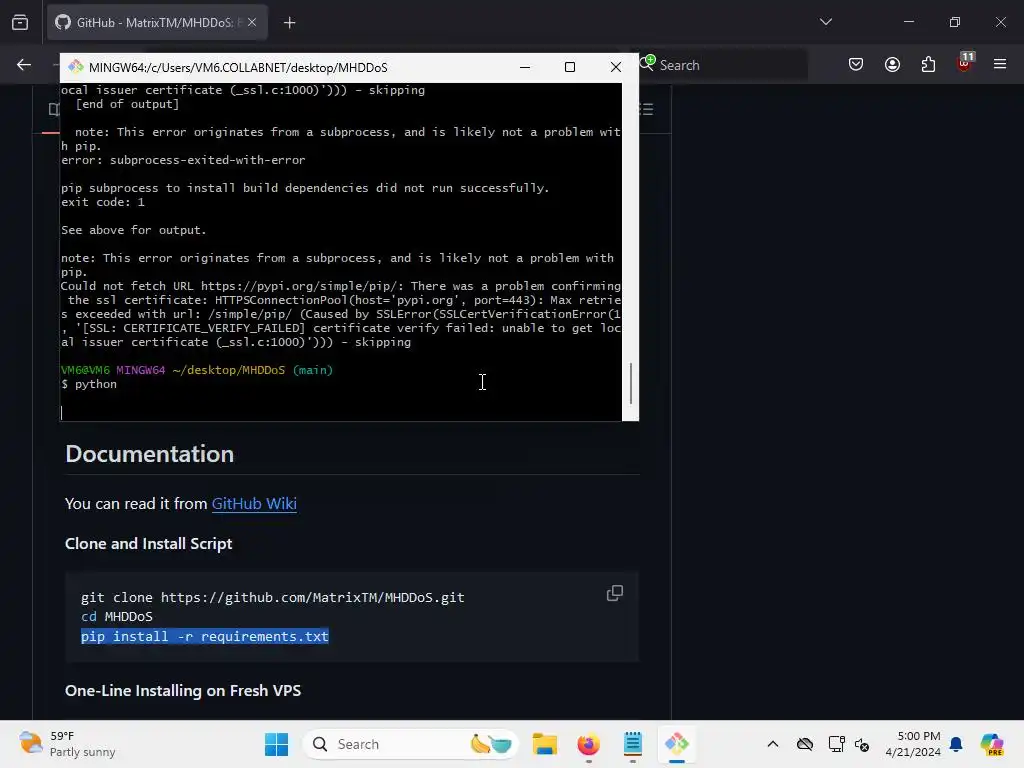The height and width of the screenshot is (768, 1024).
Task: Click the terminal window scrollbar thumb
Action: click(x=631, y=383)
